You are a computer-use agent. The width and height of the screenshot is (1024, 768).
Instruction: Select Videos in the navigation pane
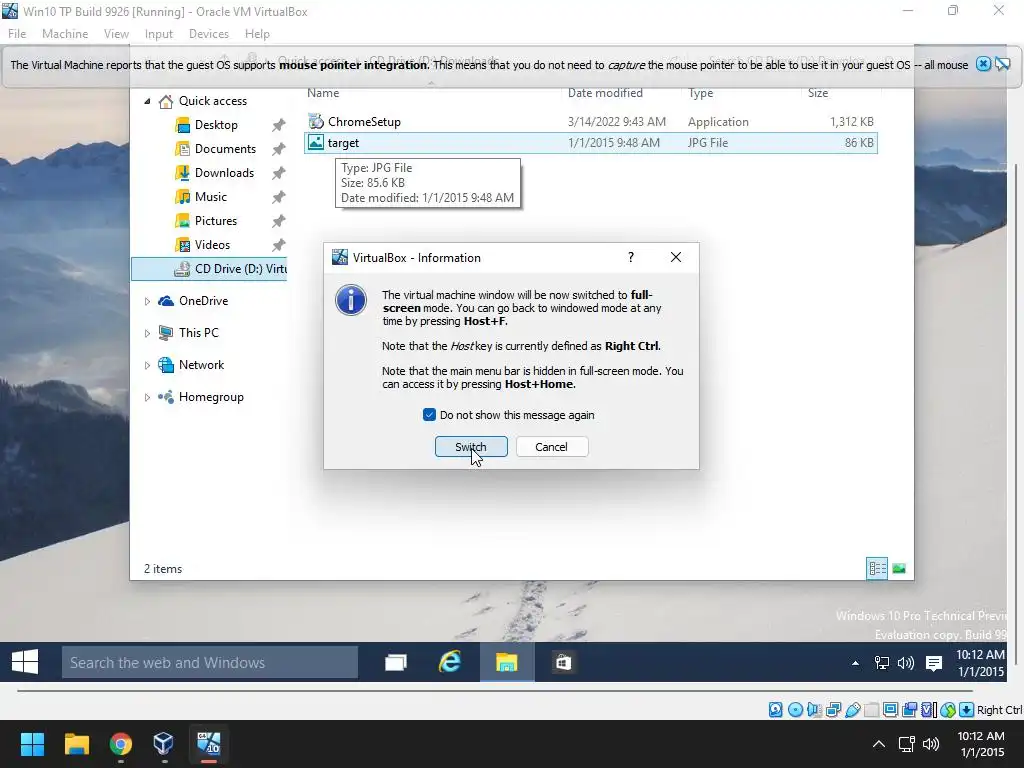click(x=212, y=245)
